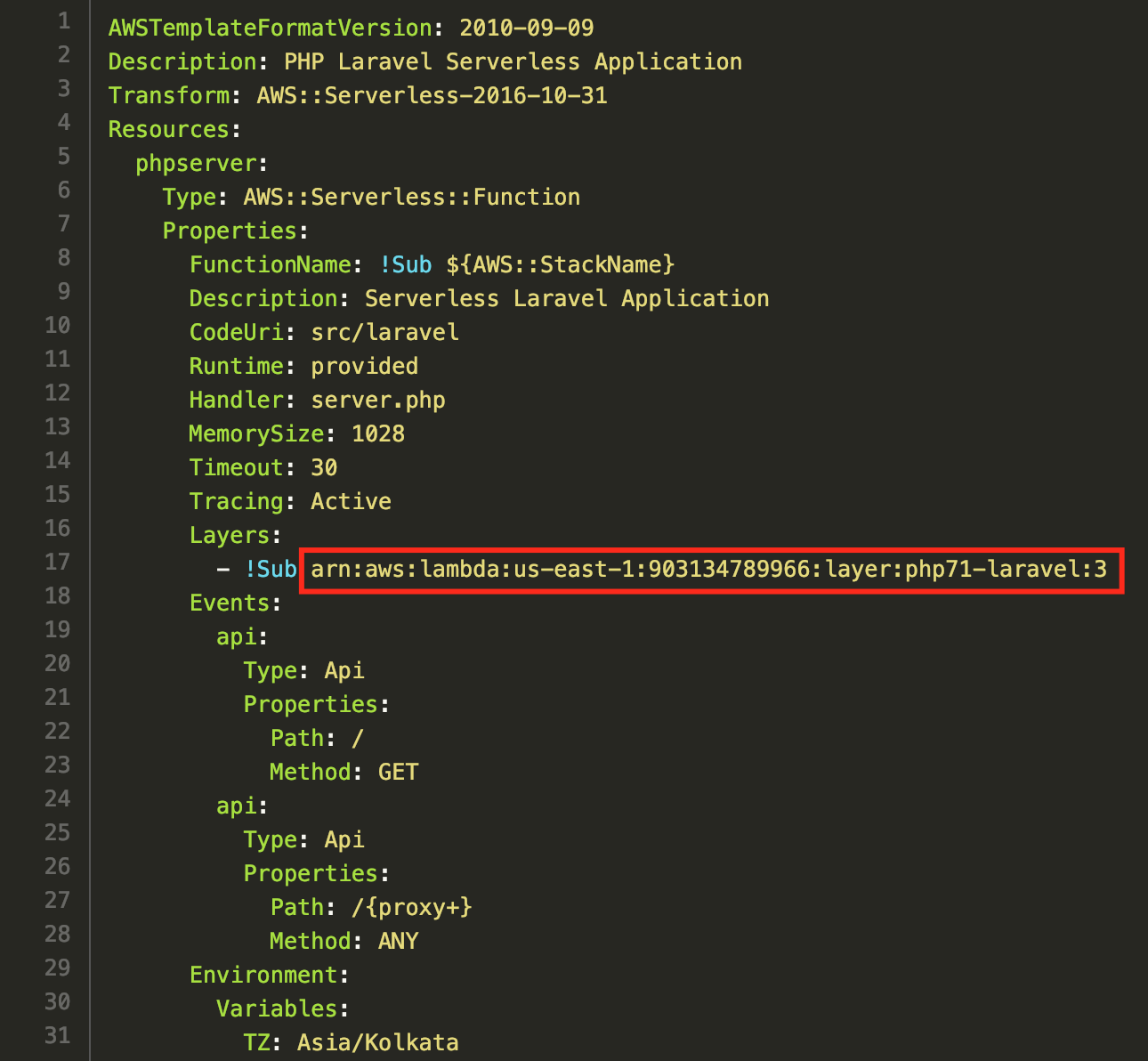
Task: Click line number 1 in the gutter
Action: (64, 20)
